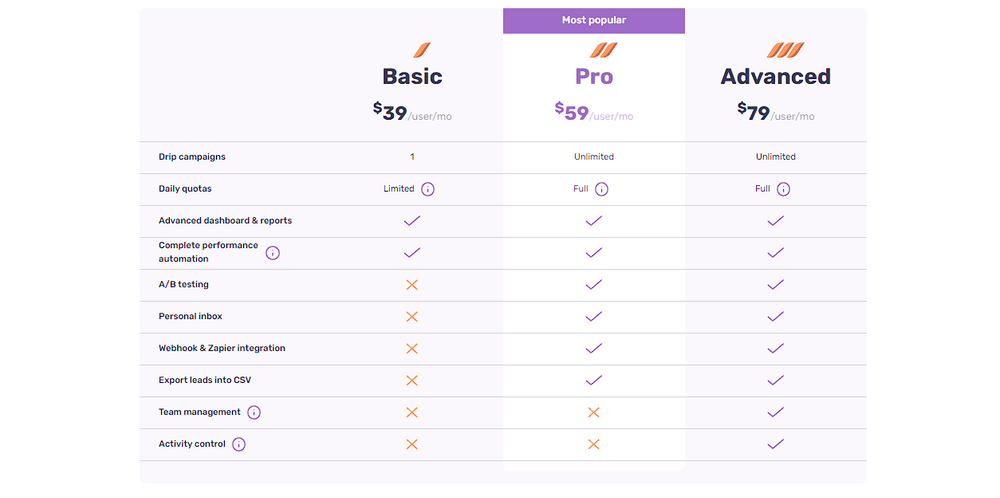The width and height of the screenshot is (1000, 498).
Task: Click Basic plan's A/B testing cross mark
Action: [x=412, y=285]
